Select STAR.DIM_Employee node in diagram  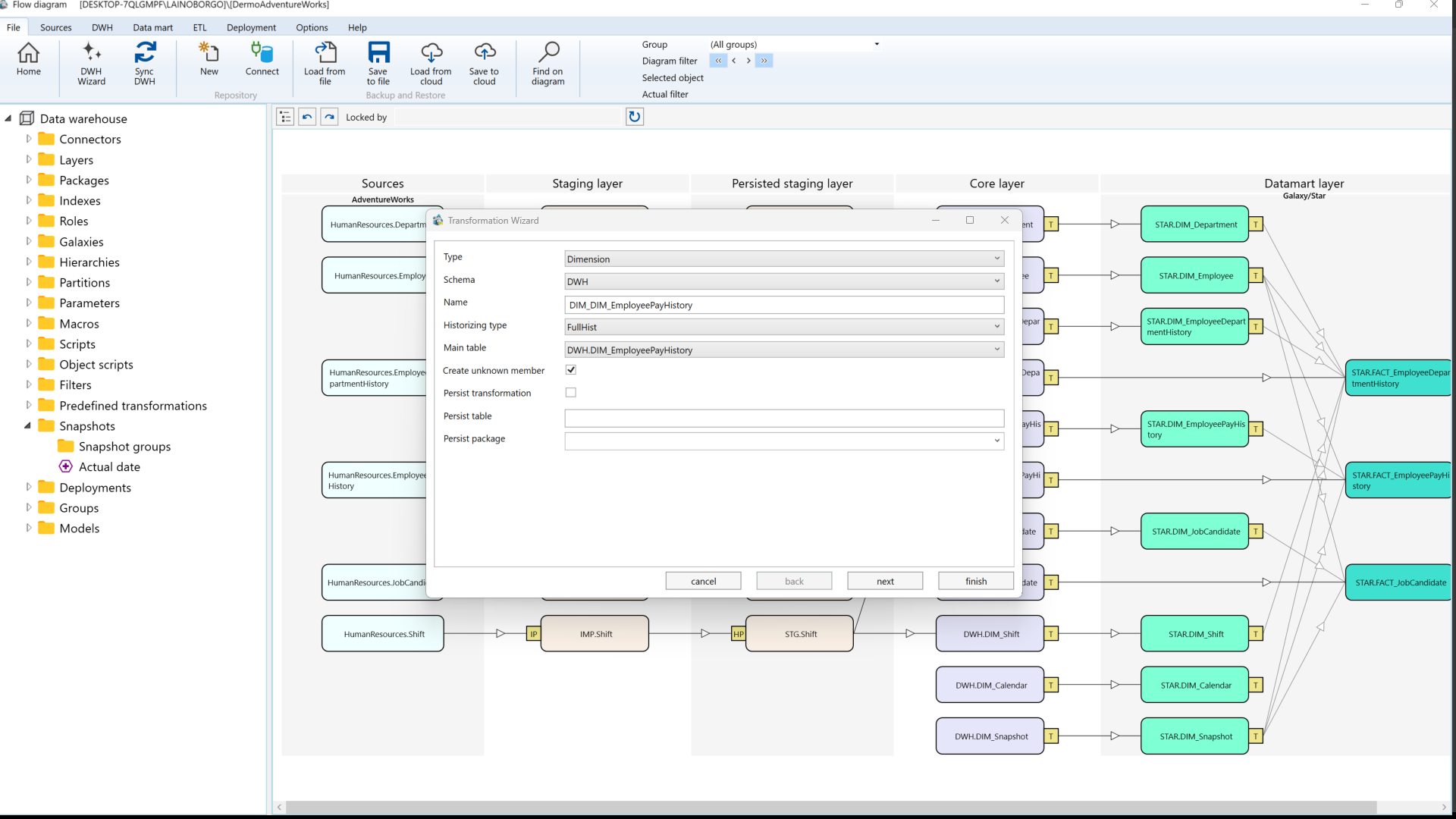coord(1195,275)
